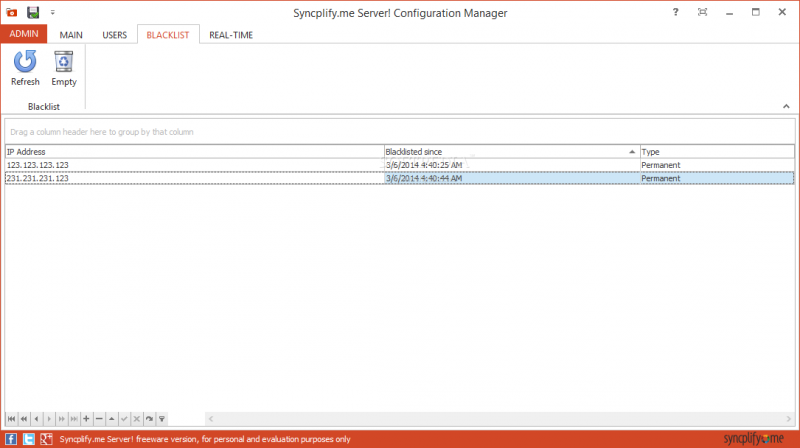Jump to prior page of records
The width and height of the screenshot is (800, 448).
[23, 419]
